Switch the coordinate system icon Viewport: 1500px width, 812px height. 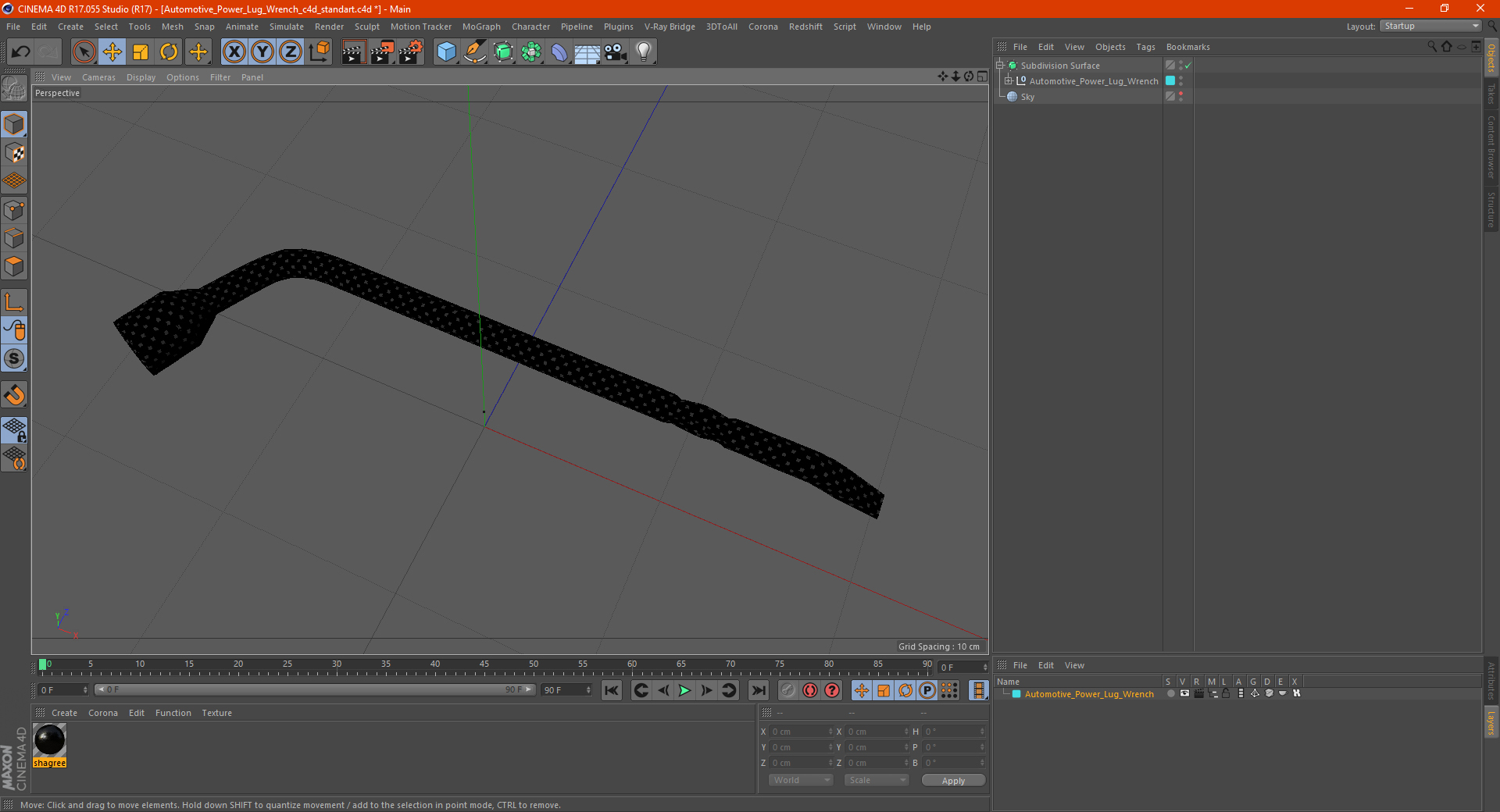click(x=319, y=52)
